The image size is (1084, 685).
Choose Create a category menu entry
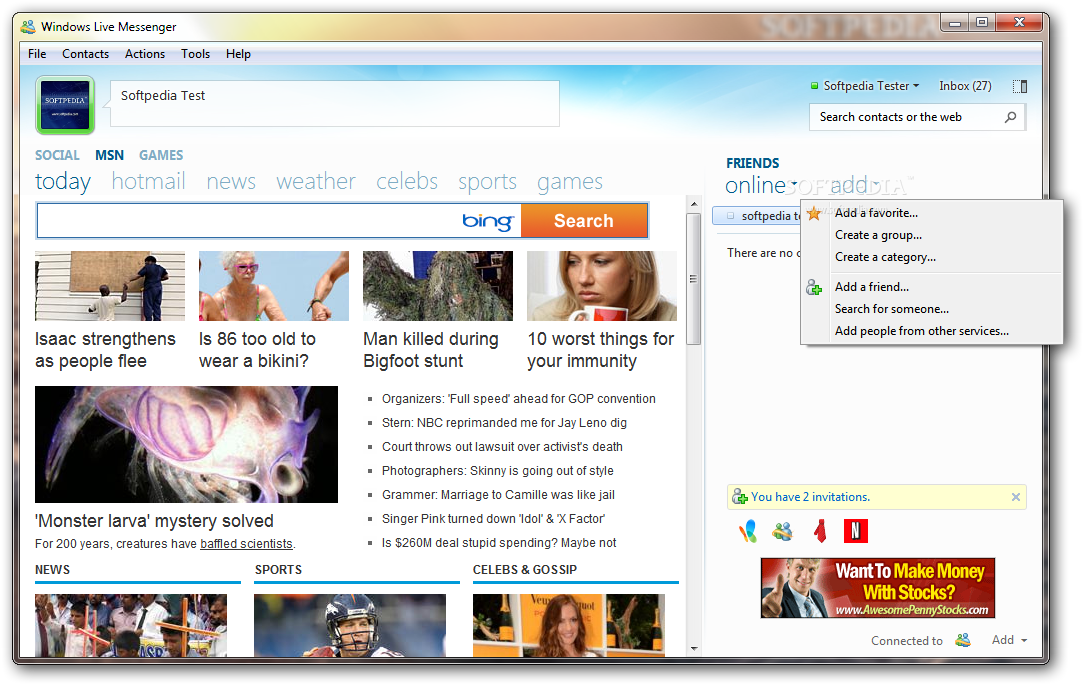(931, 257)
